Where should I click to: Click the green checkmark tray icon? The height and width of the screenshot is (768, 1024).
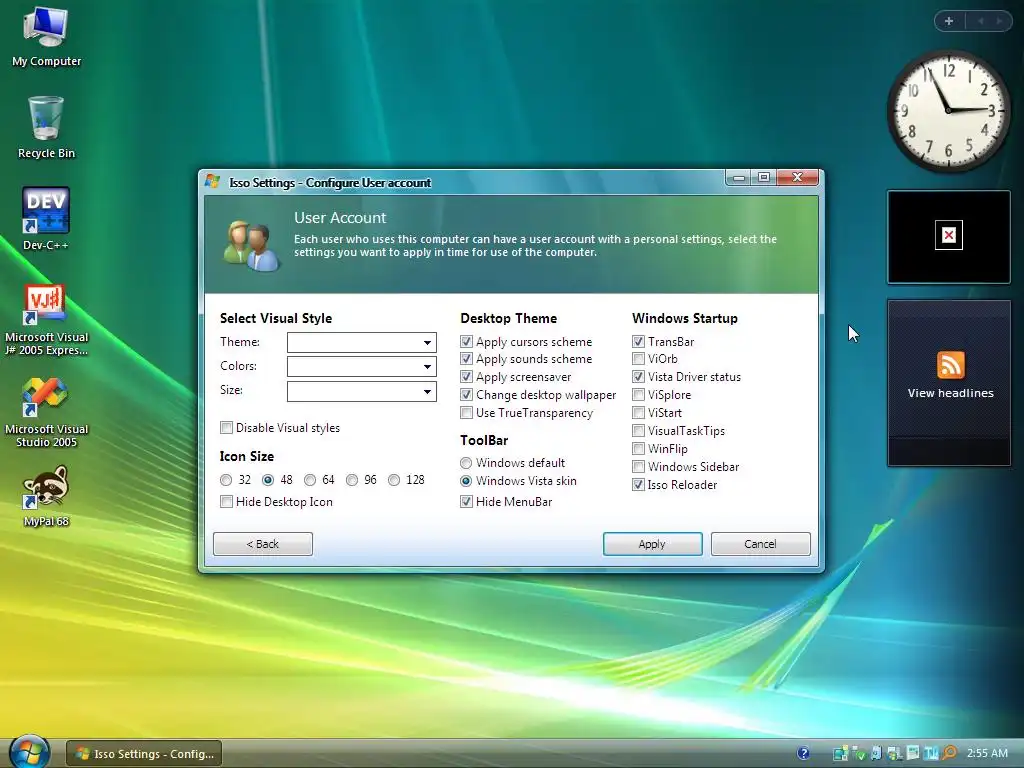[x=859, y=754]
